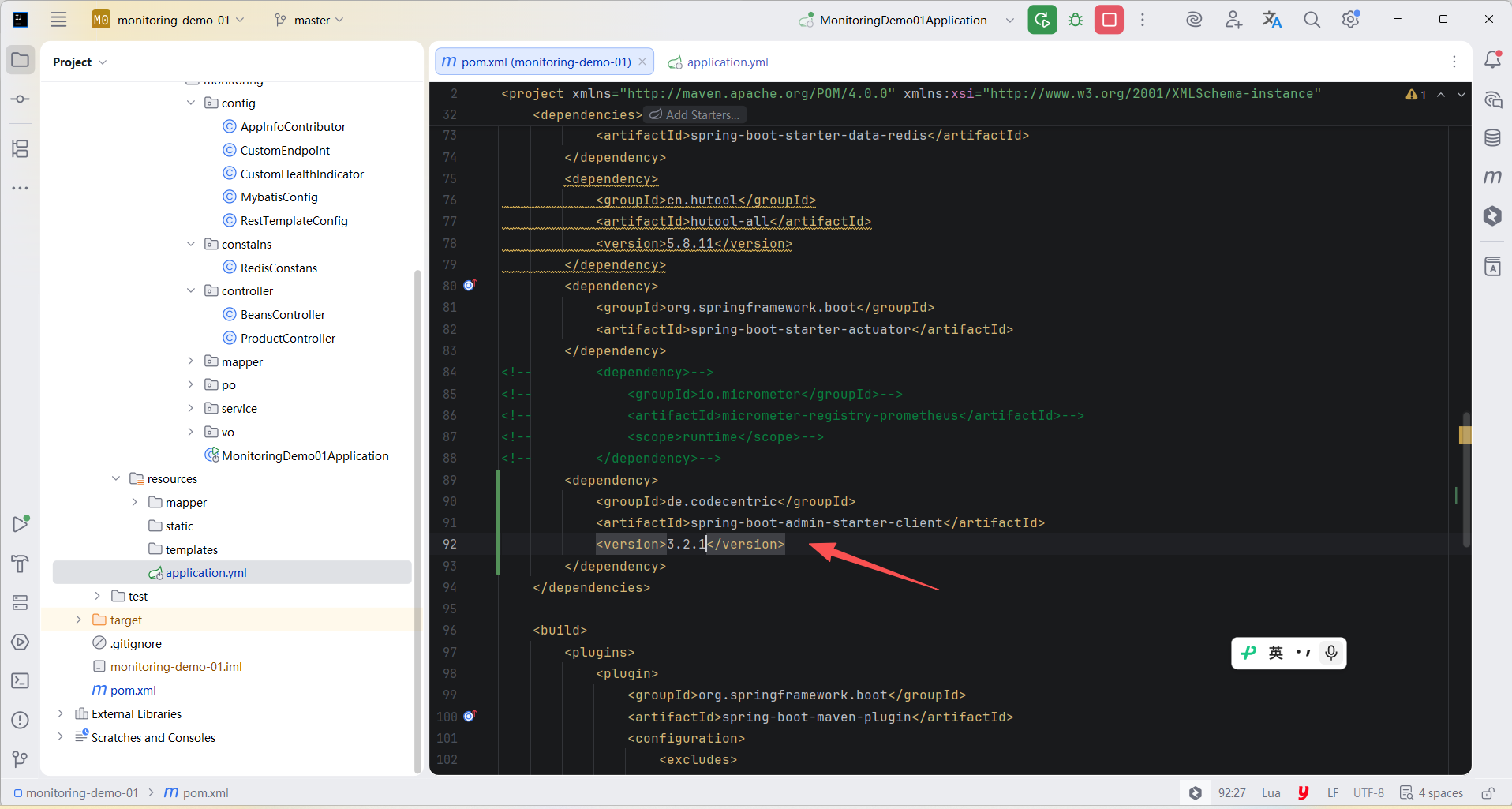Collapse the constains folder
The image size is (1512, 809).
[191, 244]
